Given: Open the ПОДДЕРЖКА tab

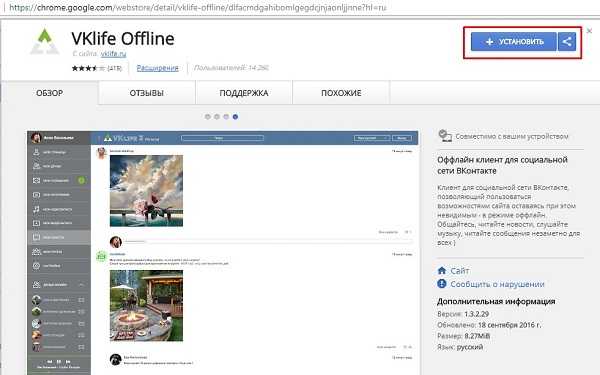Looking at the screenshot, I should [x=244, y=93].
